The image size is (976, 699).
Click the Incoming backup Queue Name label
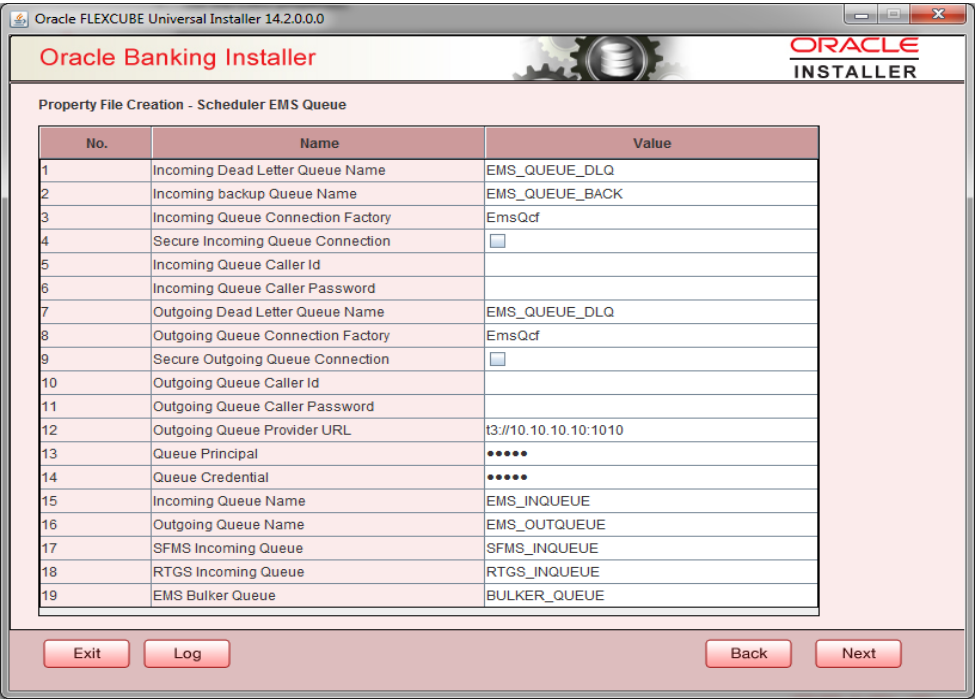click(x=255, y=194)
